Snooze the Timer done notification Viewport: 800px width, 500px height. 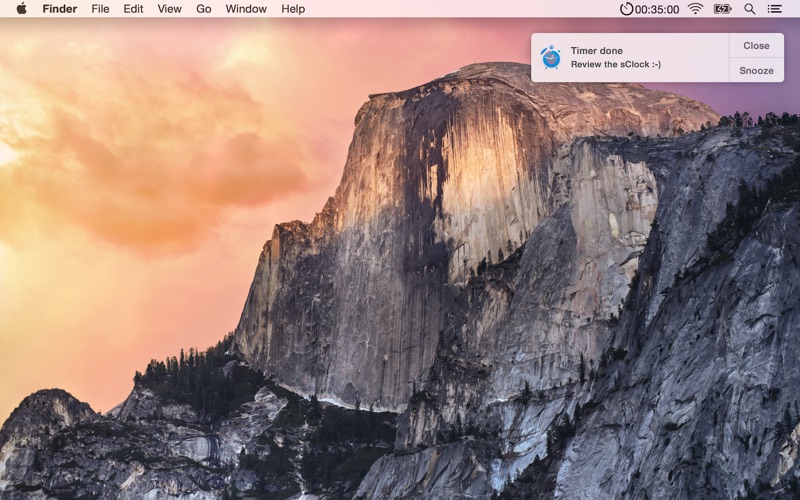(x=756, y=70)
